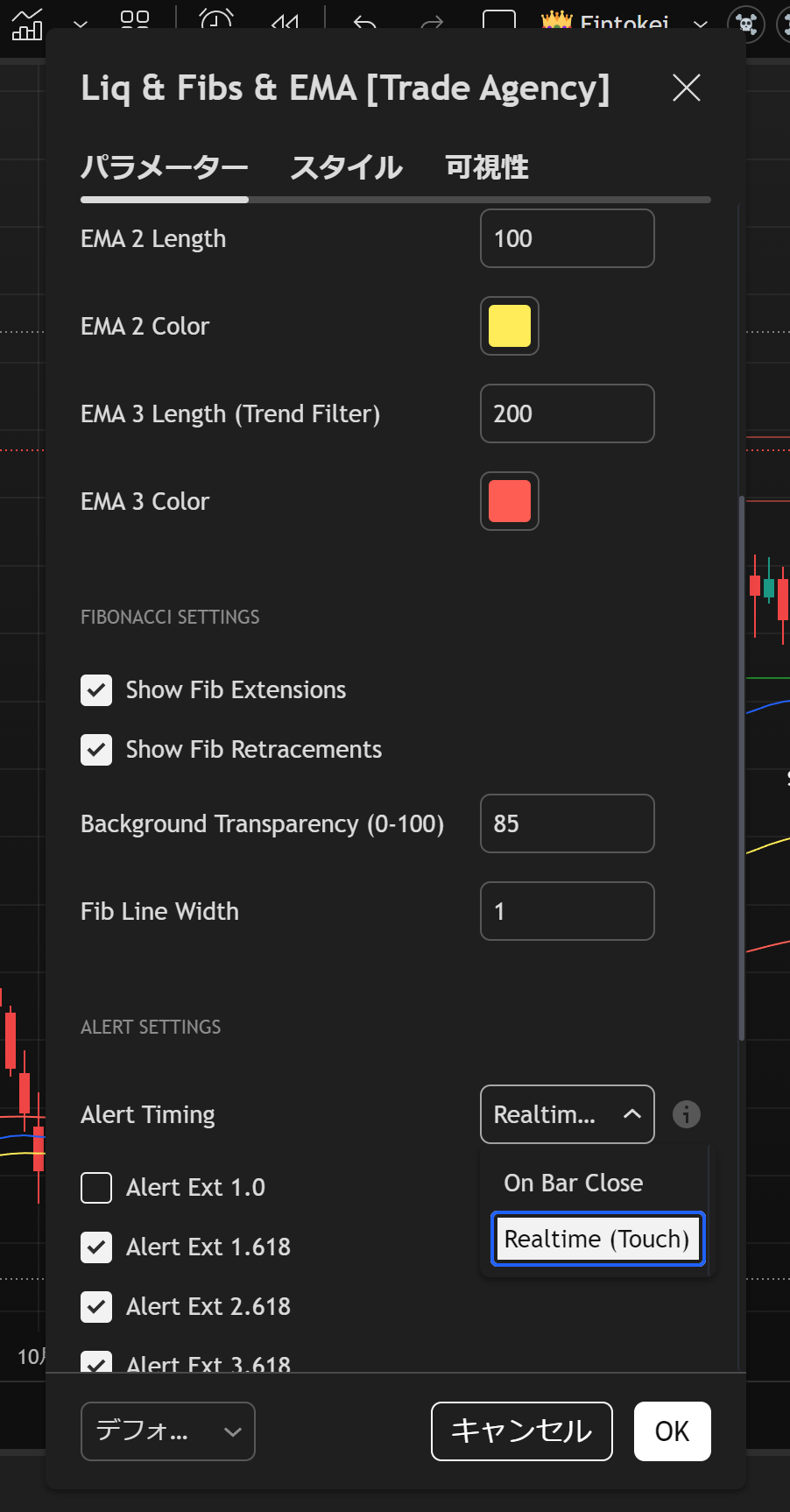The height and width of the screenshot is (1512, 790).
Task: Confirm settings with the OK button
Action: point(672,1431)
